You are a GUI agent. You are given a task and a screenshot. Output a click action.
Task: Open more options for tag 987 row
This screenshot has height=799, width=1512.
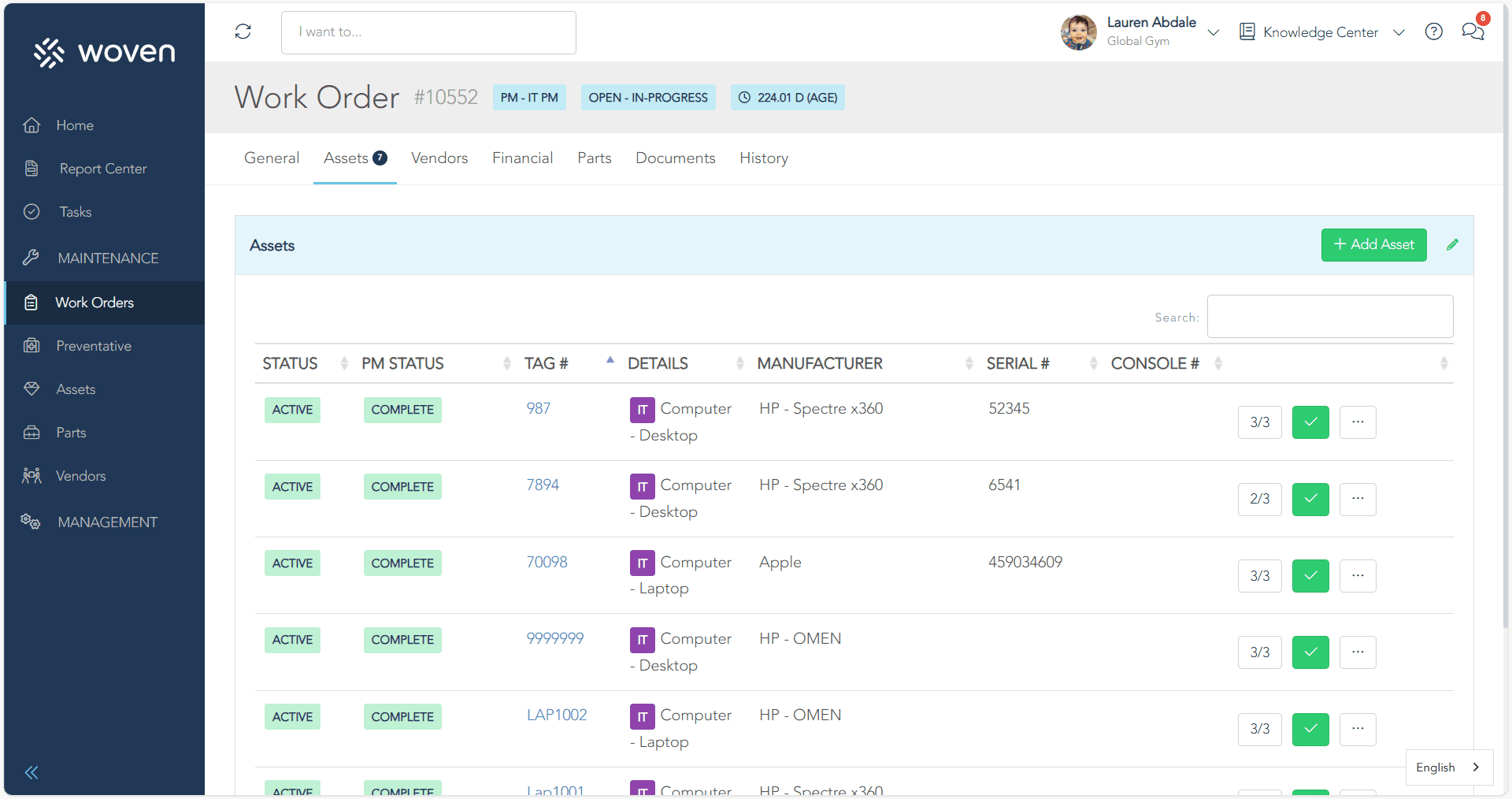tap(1358, 422)
